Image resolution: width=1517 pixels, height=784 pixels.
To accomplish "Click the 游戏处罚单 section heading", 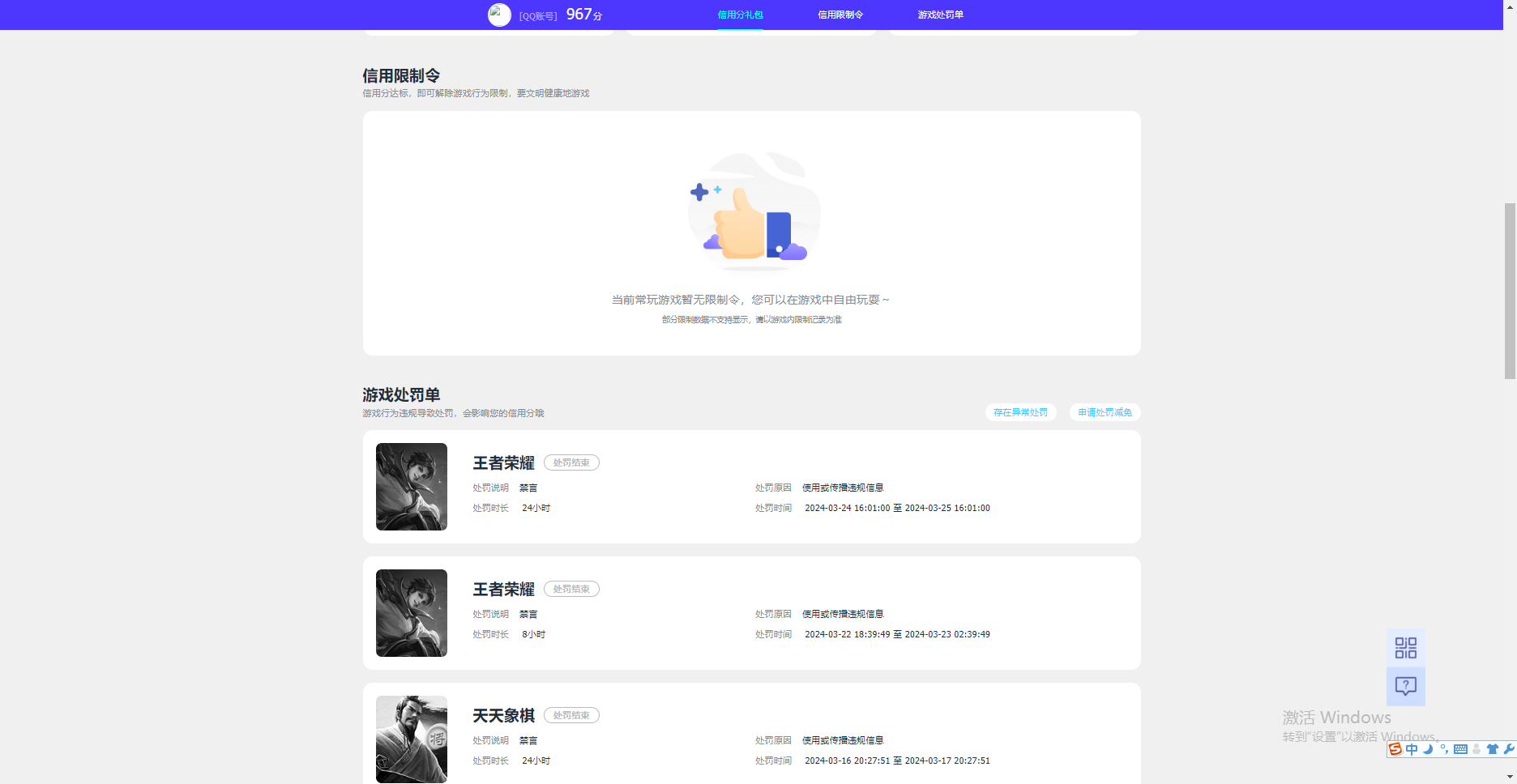I will [x=401, y=394].
